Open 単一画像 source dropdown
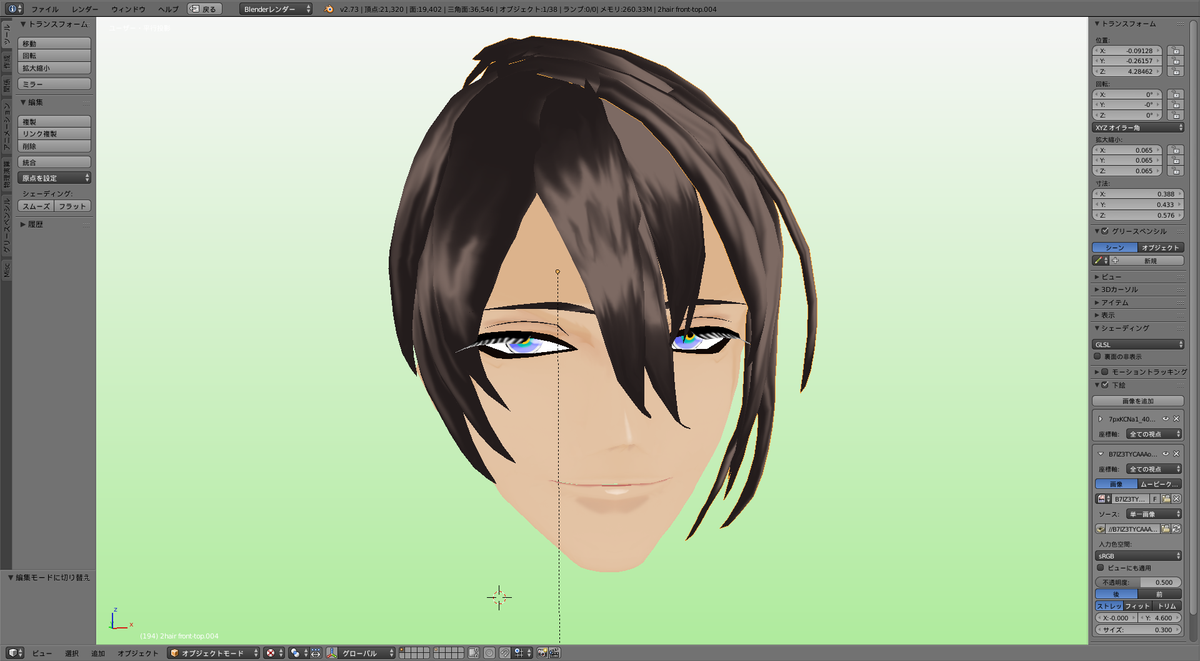This screenshot has height=661, width=1200. click(x=1155, y=514)
